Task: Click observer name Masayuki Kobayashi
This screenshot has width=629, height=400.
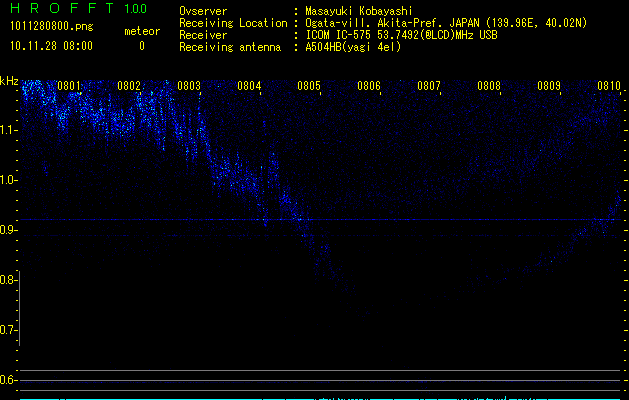Action: click(x=359, y=11)
